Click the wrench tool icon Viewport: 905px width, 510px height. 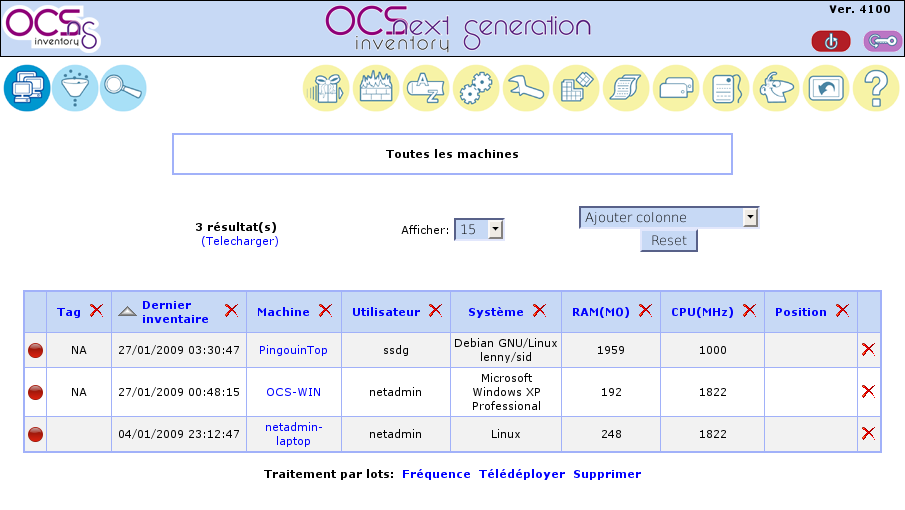(x=526, y=88)
